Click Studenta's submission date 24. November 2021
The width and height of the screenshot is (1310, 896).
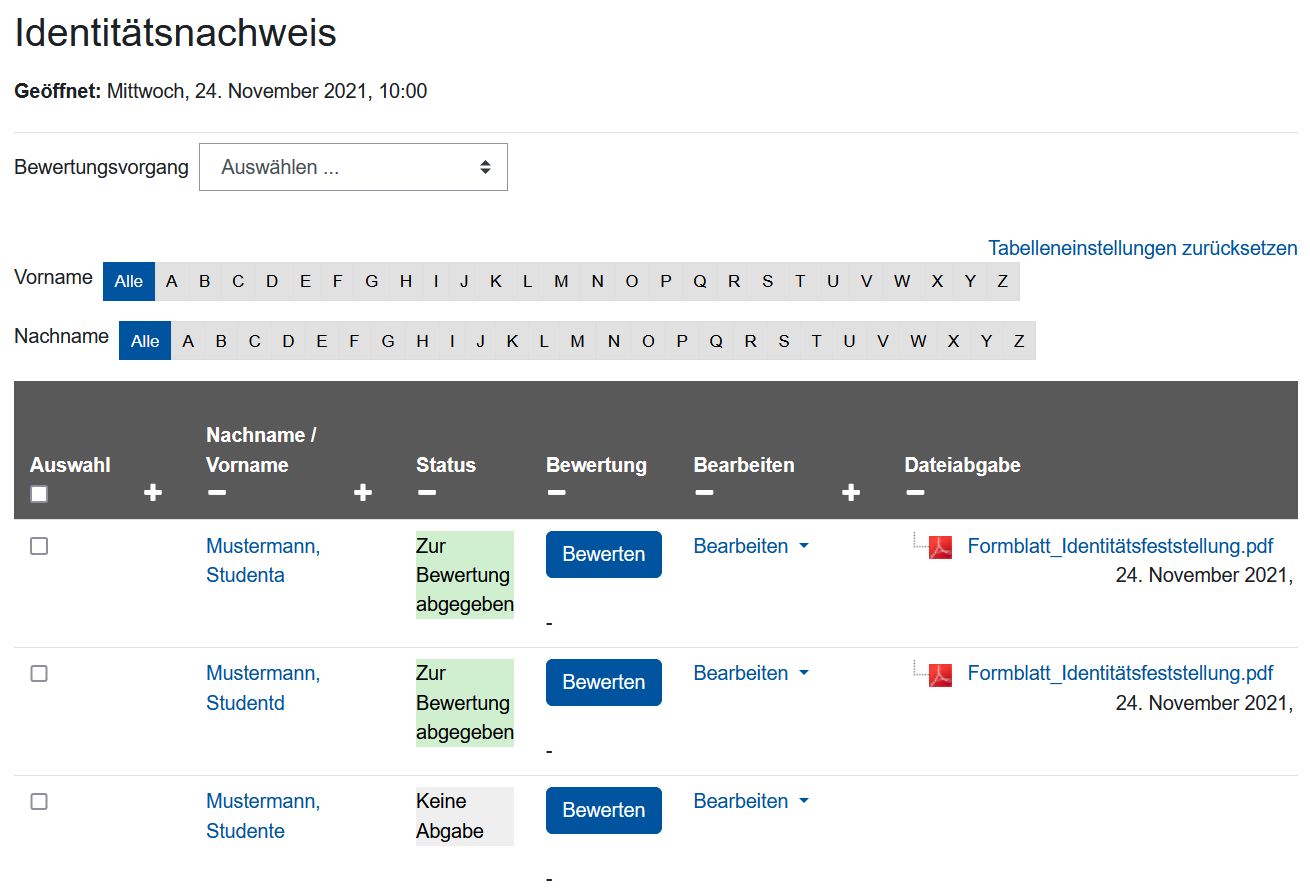(1205, 575)
